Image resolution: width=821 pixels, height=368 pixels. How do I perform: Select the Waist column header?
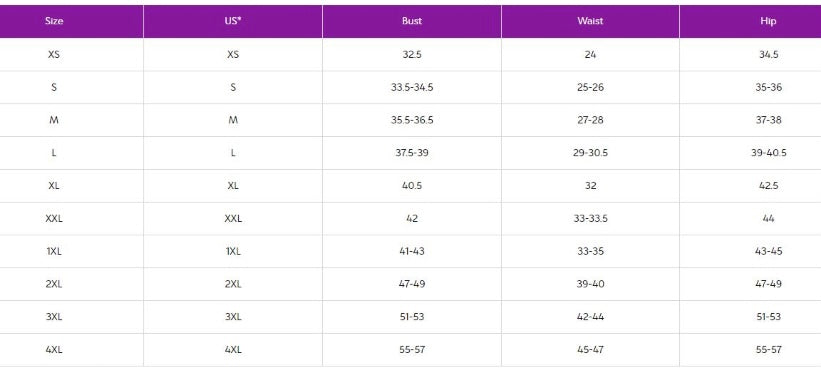click(x=590, y=21)
